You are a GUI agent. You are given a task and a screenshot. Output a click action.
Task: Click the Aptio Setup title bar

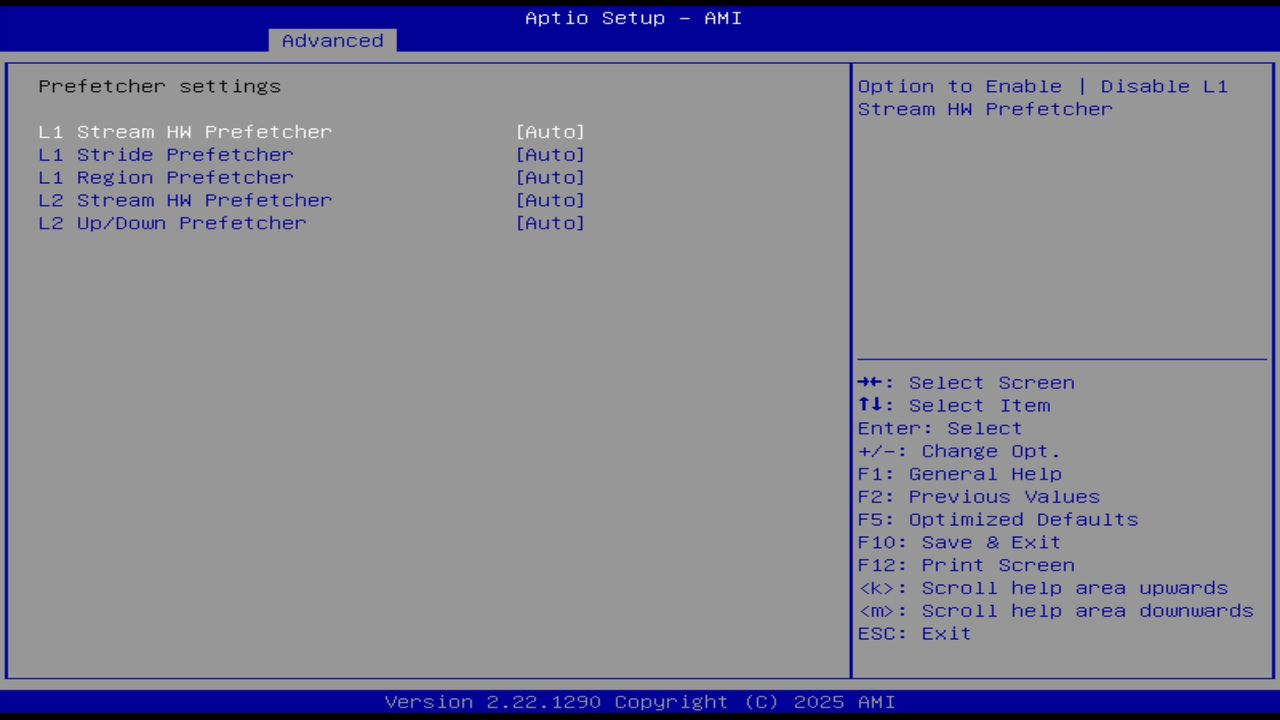633,17
